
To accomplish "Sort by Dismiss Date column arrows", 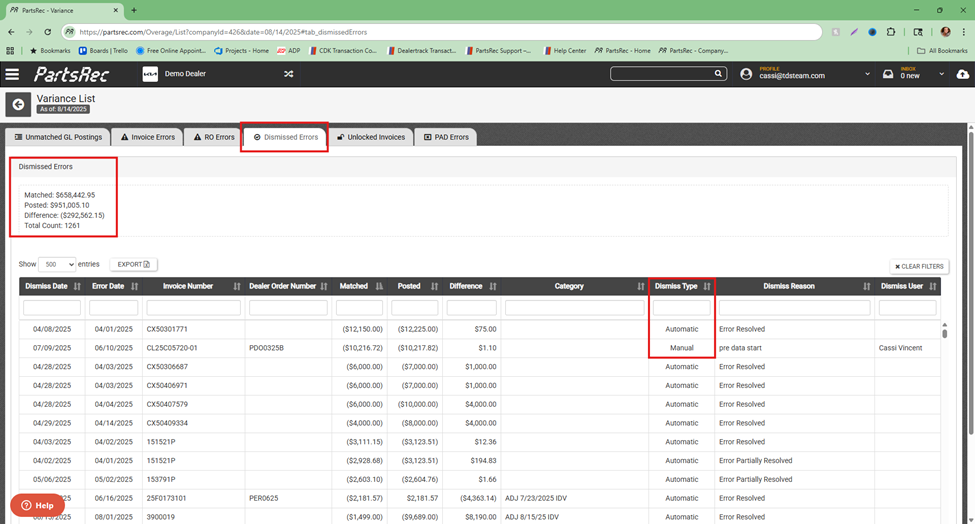I will click(77, 287).
